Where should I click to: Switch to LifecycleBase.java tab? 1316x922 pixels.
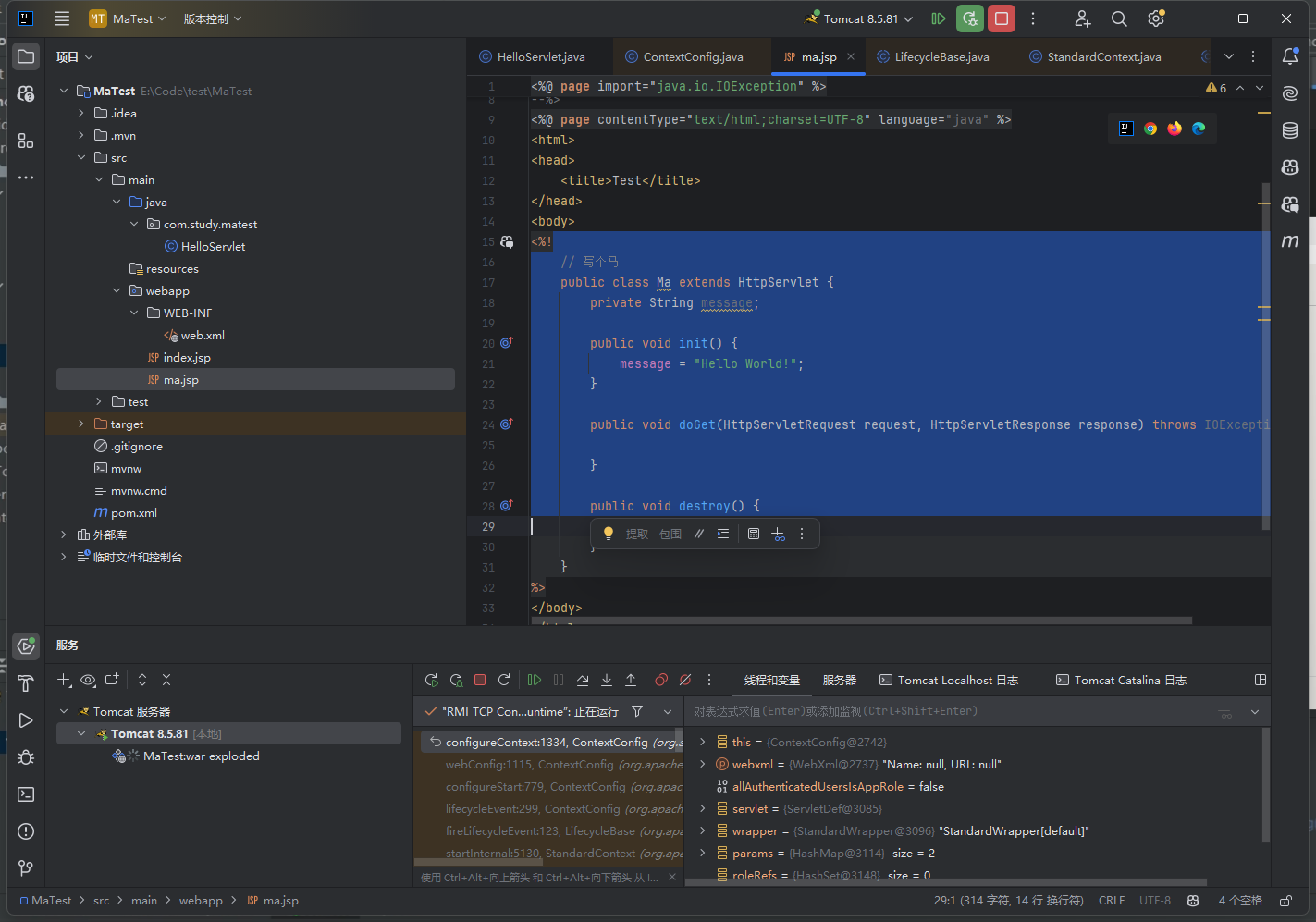pos(932,56)
